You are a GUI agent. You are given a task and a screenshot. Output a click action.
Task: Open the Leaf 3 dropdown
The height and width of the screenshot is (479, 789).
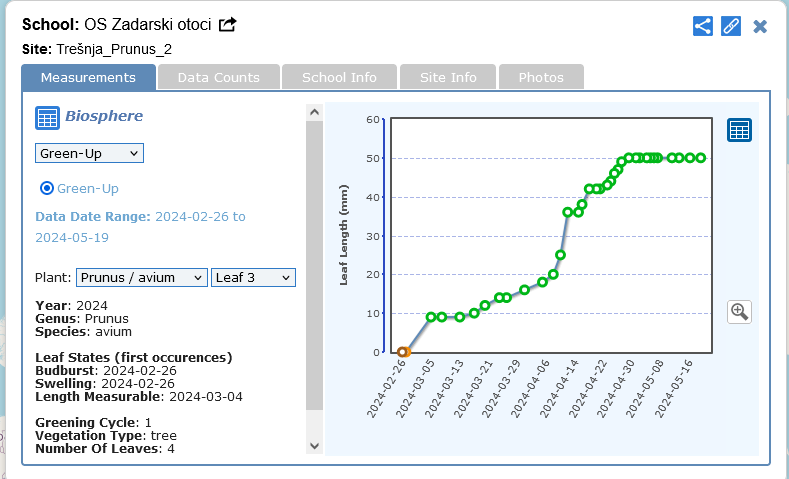point(253,277)
